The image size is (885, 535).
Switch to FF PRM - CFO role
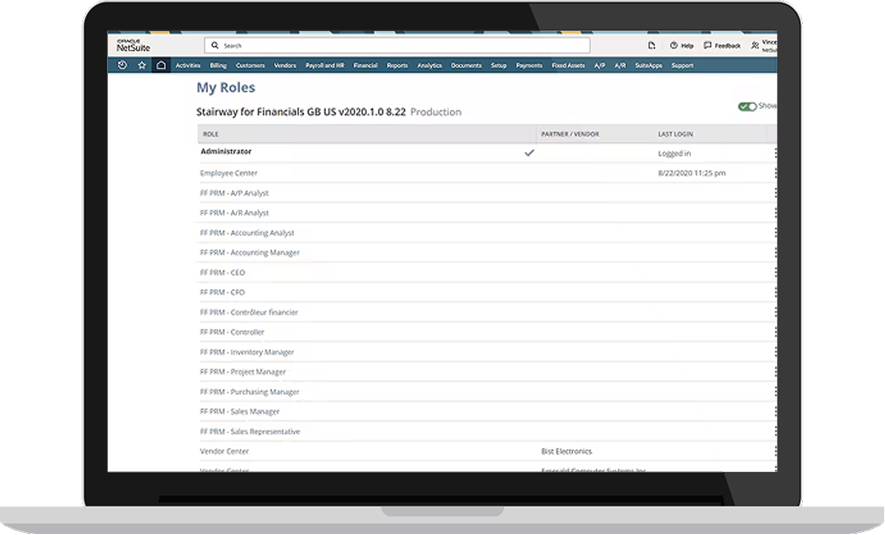[x=222, y=292]
